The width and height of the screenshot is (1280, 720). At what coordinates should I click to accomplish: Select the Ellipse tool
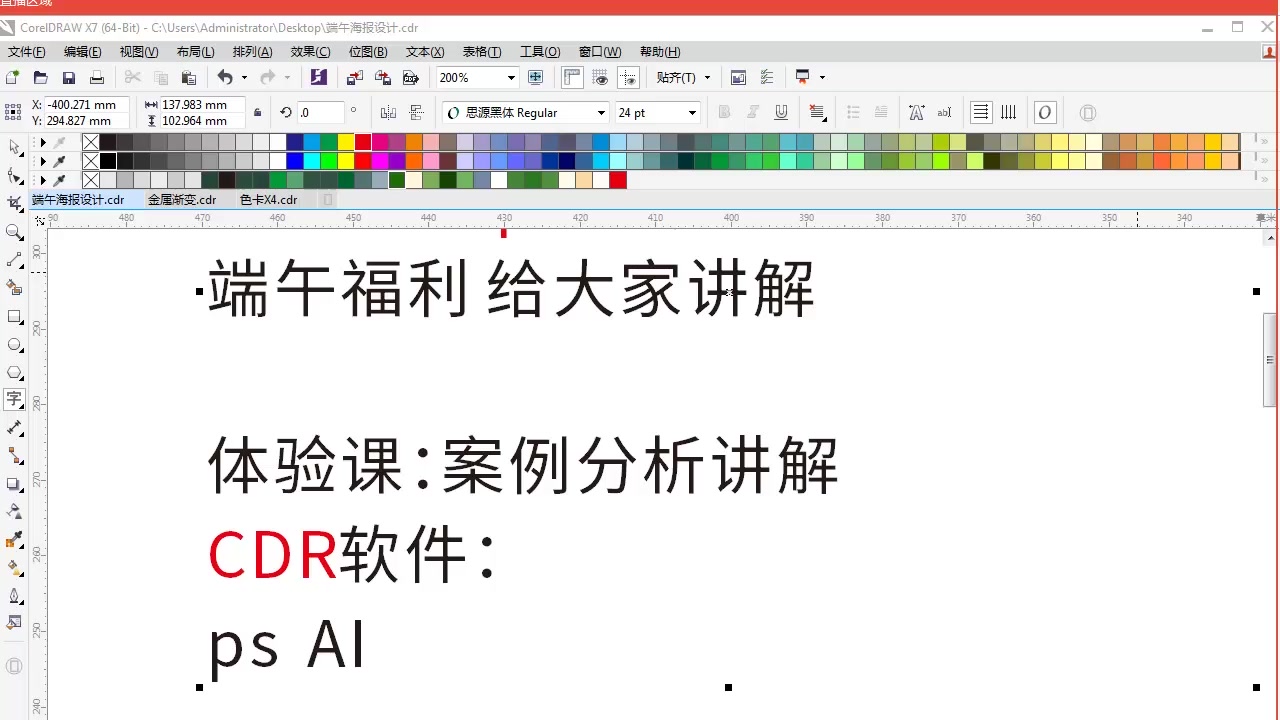[15, 345]
